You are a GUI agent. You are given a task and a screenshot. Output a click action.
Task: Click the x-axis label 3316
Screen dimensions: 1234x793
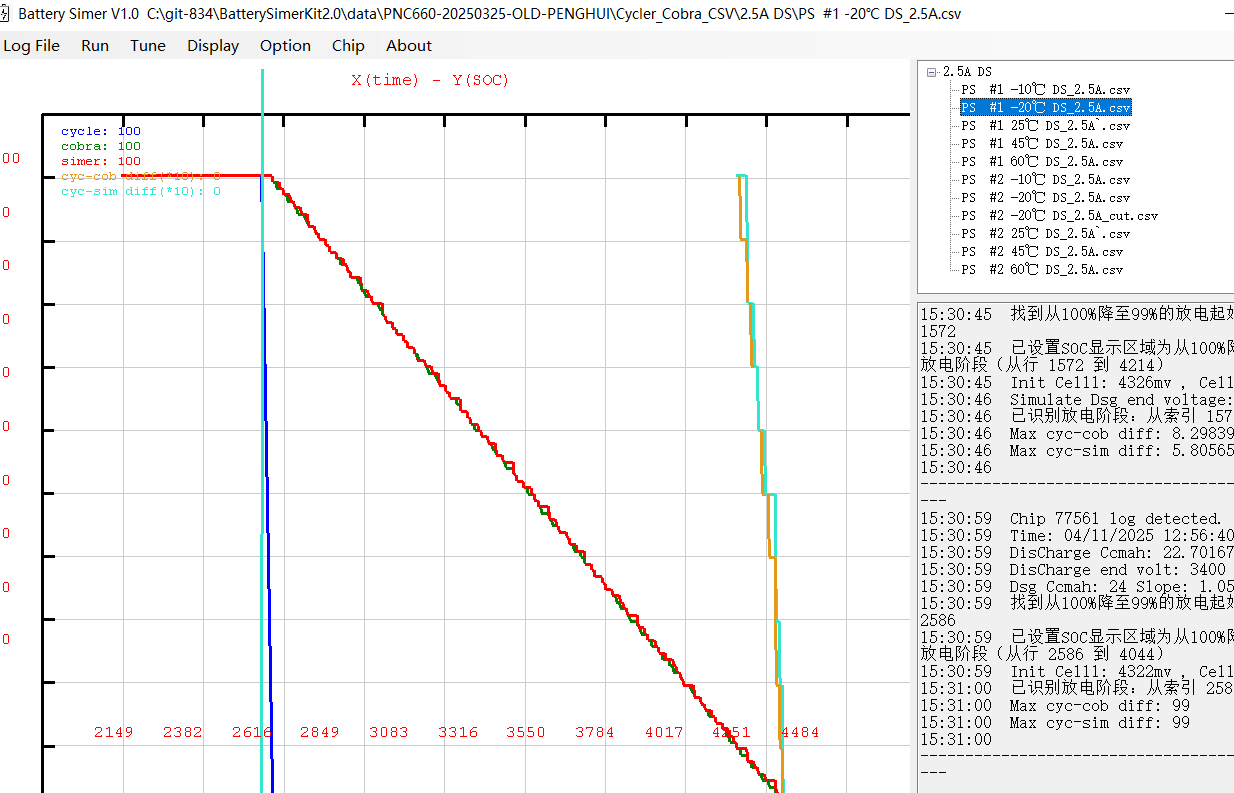458,732
